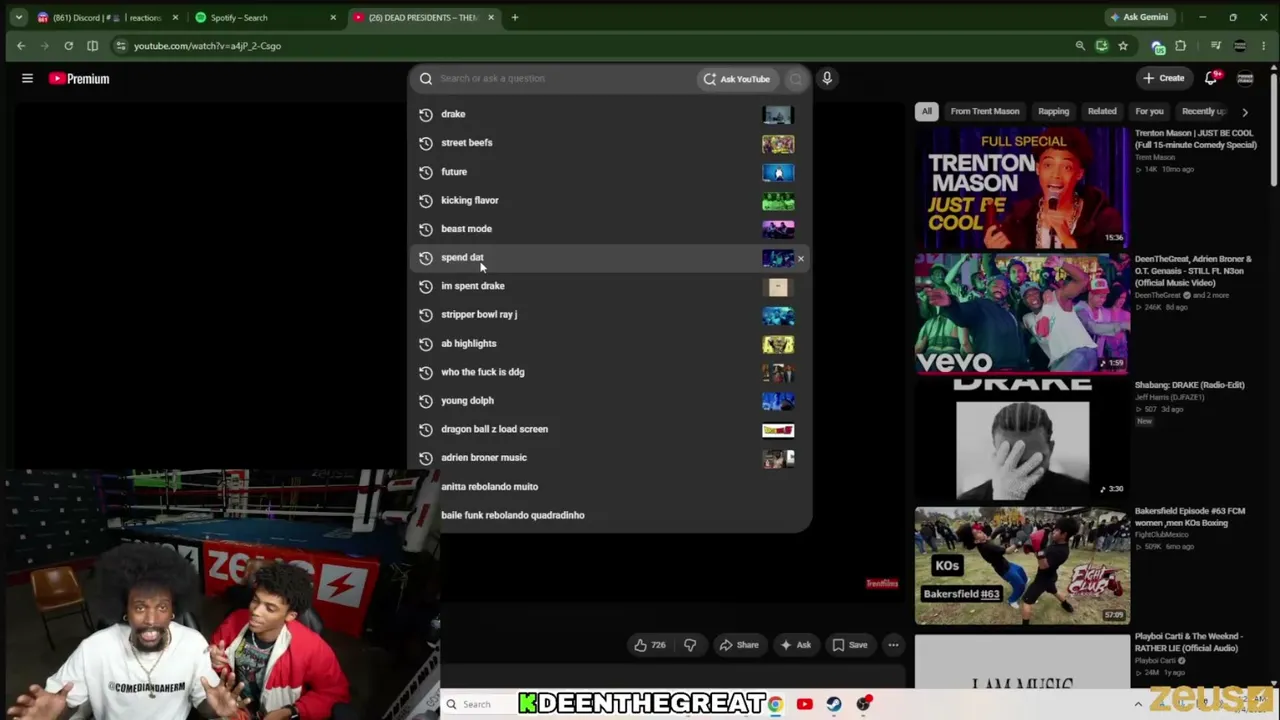This screenshot has width=1280, height=720.
Task: Click the browser address bar URL
Action: tap(207, 46)
